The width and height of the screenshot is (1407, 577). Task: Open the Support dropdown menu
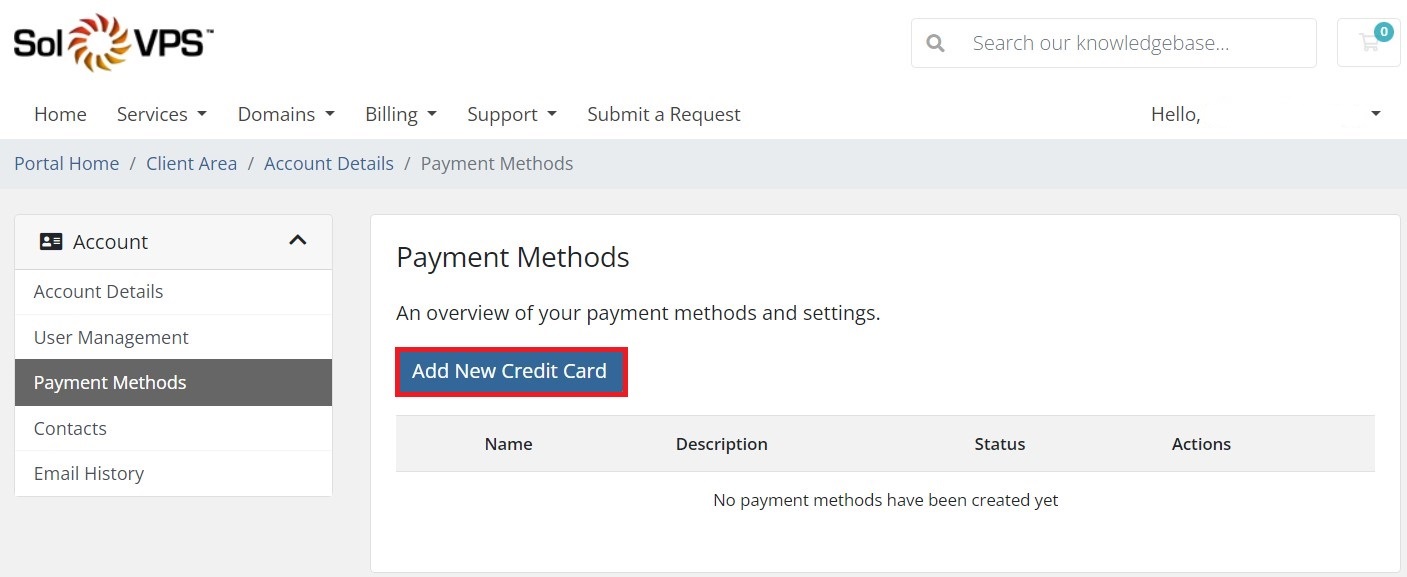coord(512,114)
